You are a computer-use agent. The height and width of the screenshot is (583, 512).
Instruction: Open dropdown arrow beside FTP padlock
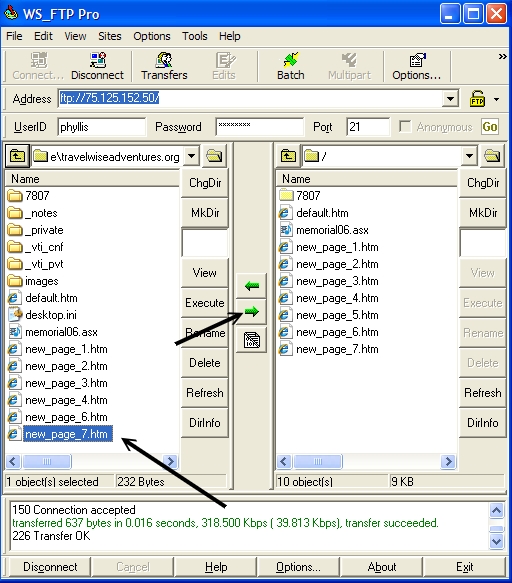tap(496, 99)
